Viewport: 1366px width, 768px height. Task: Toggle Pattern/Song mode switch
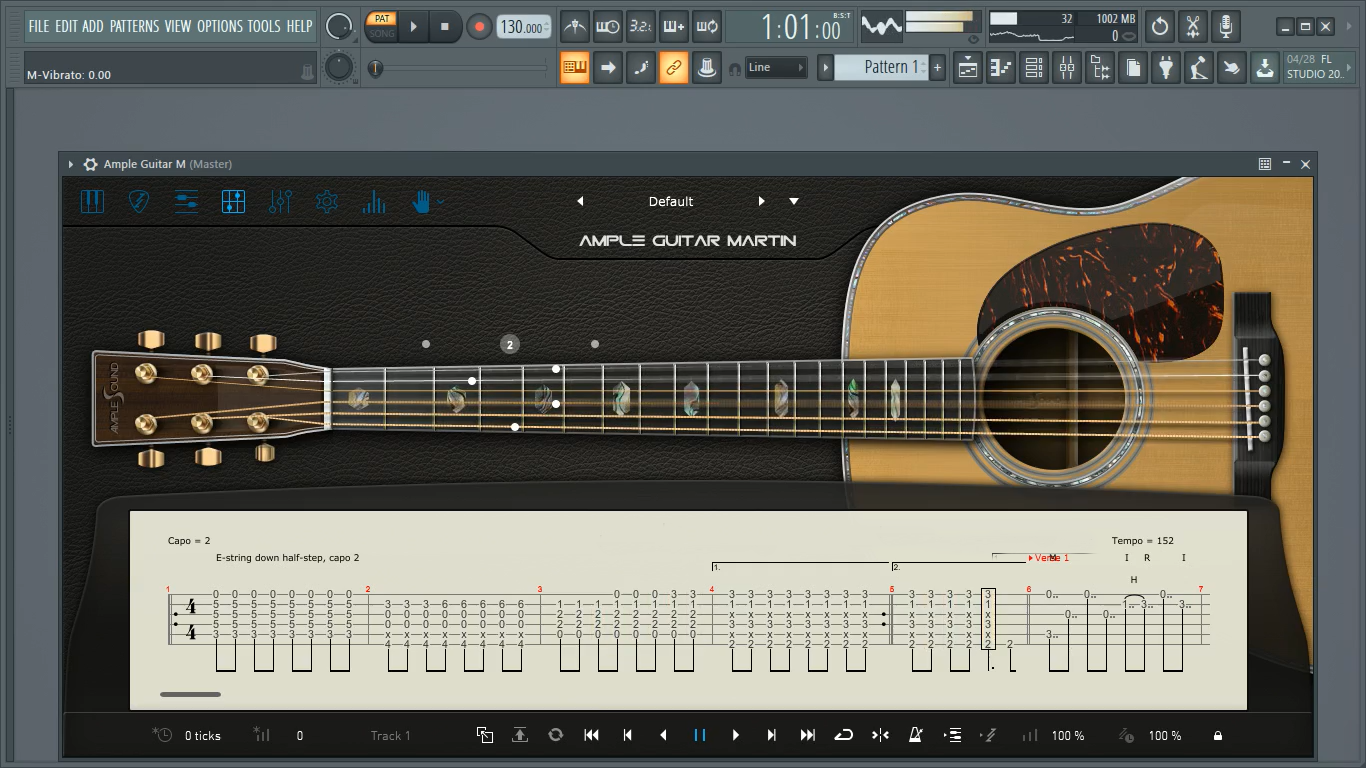coord(382,26)
